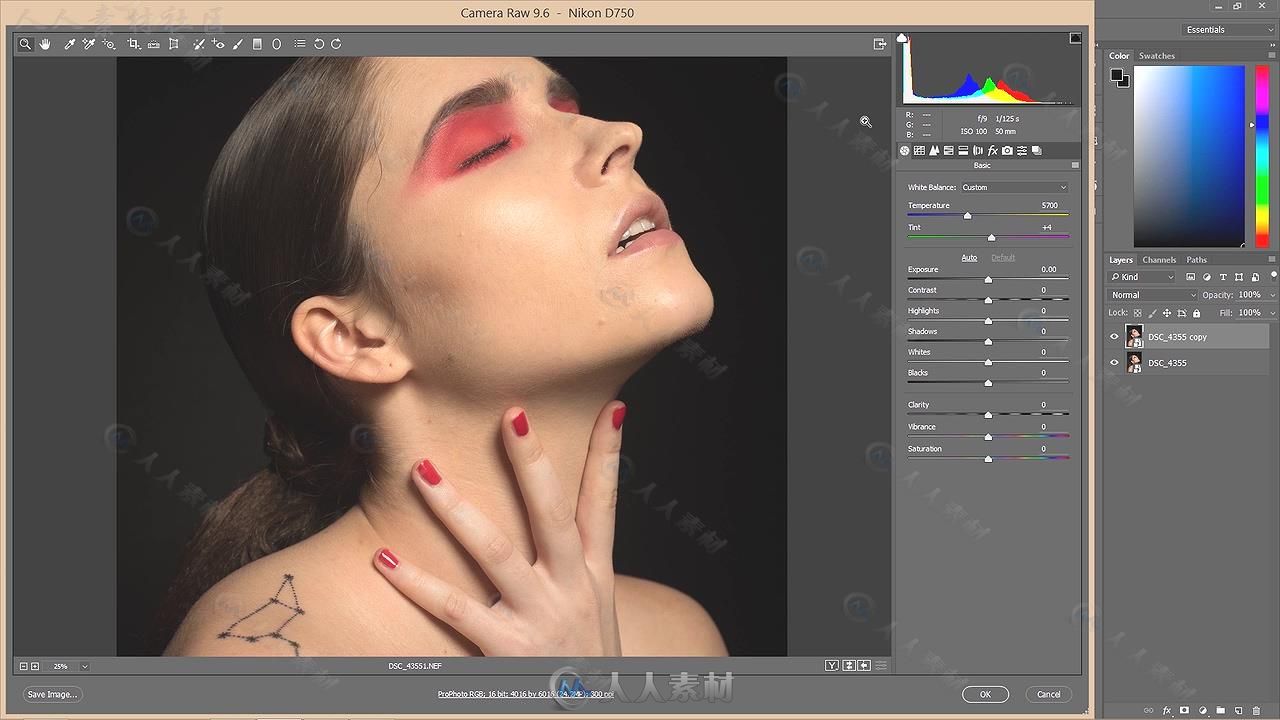
Task: Click OK to apply Camera Raw
Action: point(985,694)
